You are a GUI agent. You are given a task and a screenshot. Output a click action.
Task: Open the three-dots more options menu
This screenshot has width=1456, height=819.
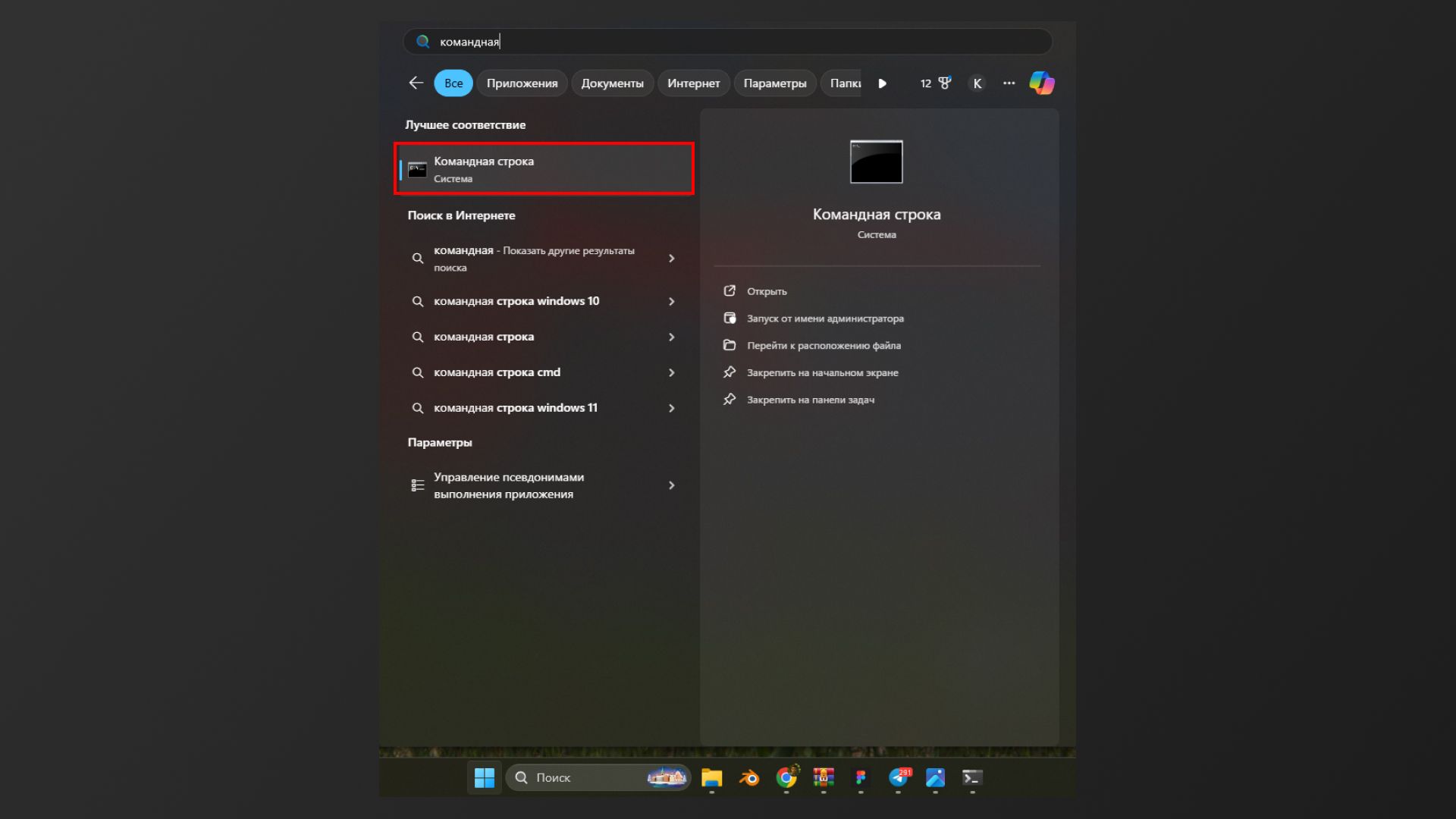pos(1009,83)
